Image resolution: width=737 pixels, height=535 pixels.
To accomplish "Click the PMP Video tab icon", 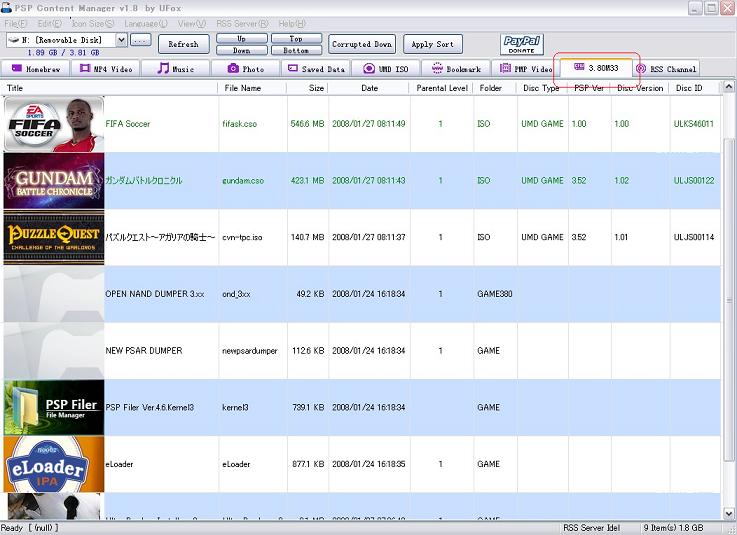I will (505, 68).
